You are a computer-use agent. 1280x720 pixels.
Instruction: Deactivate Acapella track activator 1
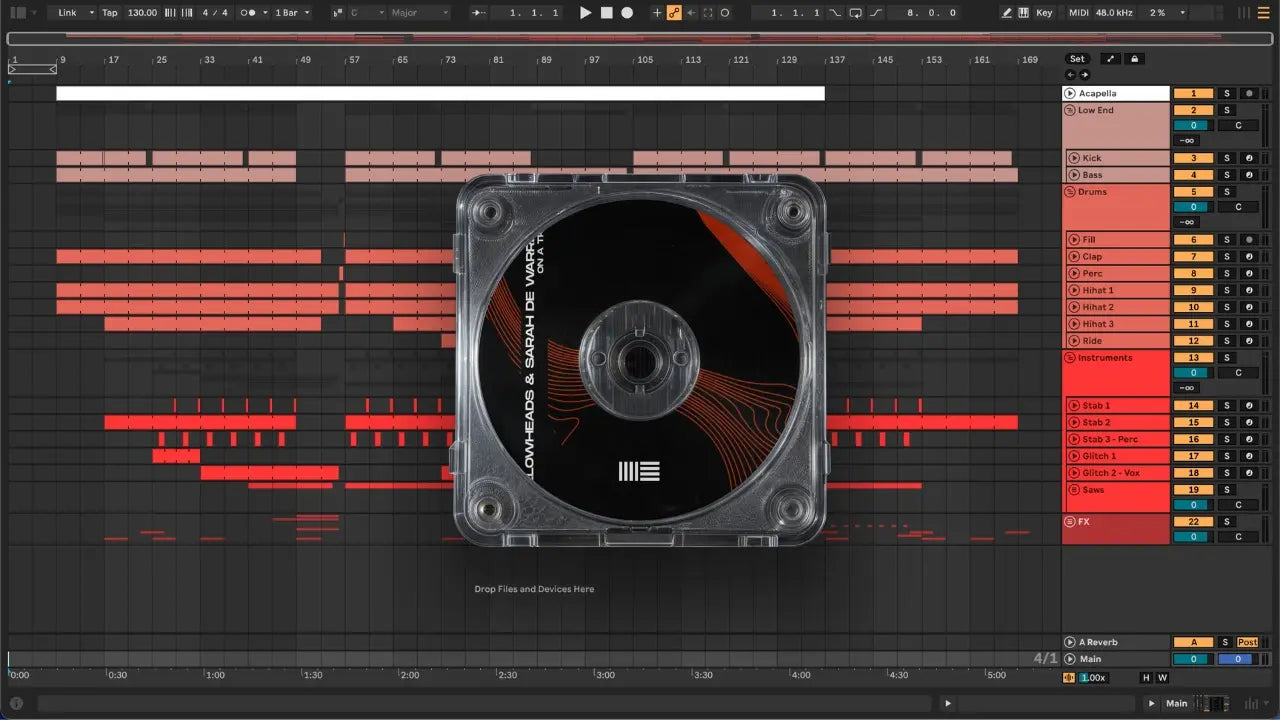coord(1193,93)
